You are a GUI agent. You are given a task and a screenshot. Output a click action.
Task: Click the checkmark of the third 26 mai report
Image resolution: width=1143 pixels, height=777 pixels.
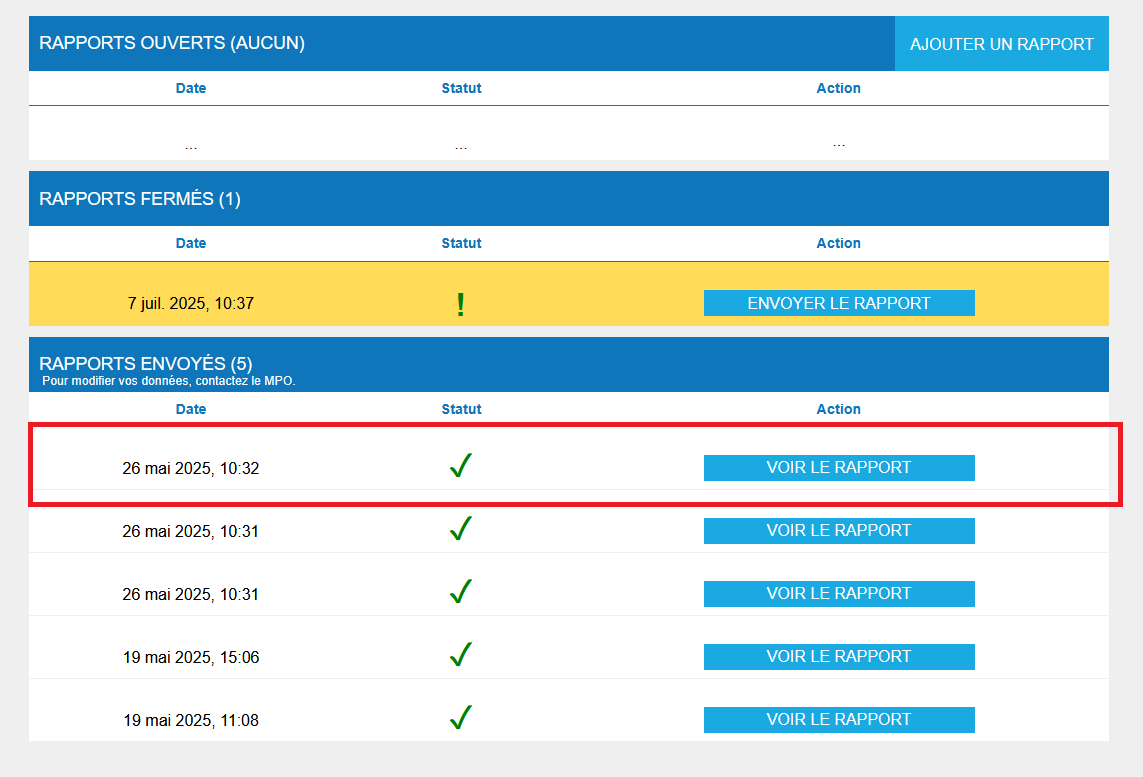pyautogui.click(x=460, y=591)
